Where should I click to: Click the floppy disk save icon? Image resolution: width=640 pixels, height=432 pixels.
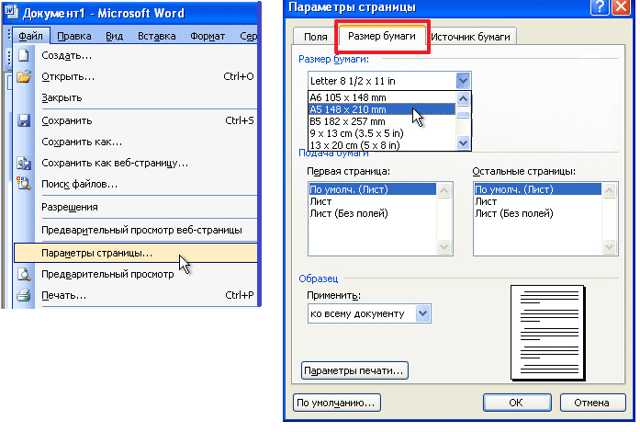click(x=24, y=120)
